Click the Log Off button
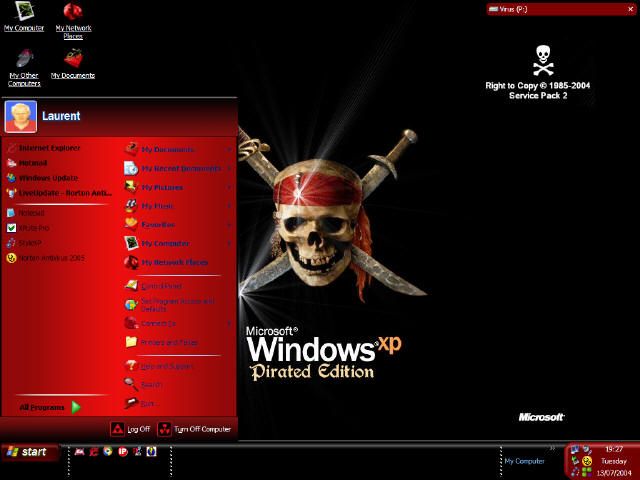The height and width of the screenshot is (480, 640). coord(131,429)
